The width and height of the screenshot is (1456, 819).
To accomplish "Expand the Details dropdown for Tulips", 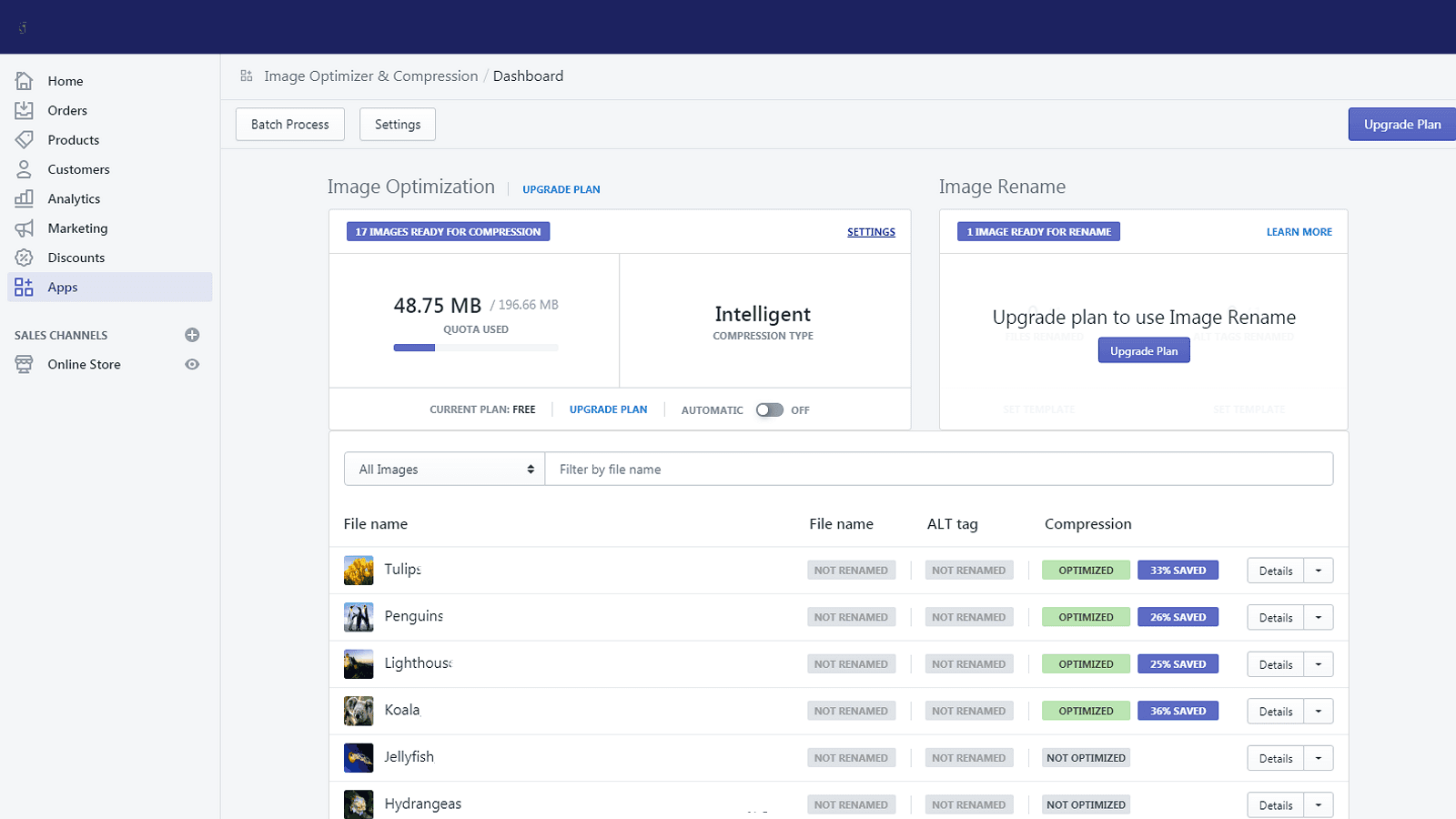I will point(1319,570).
